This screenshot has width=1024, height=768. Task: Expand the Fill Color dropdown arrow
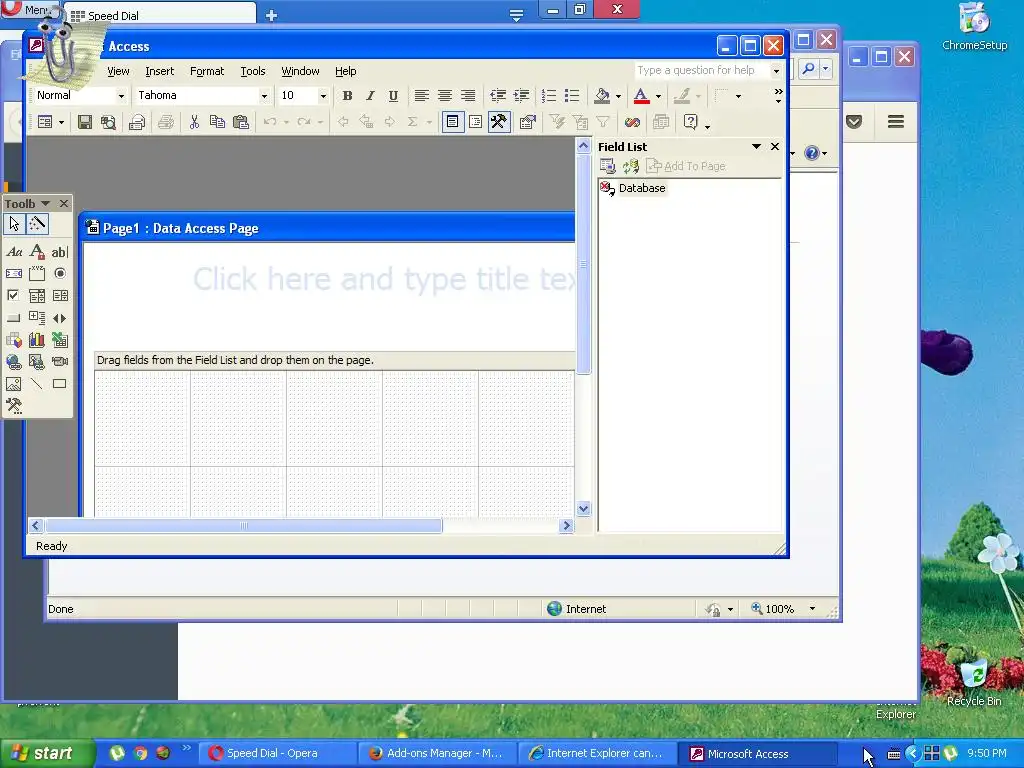point(618,96)
